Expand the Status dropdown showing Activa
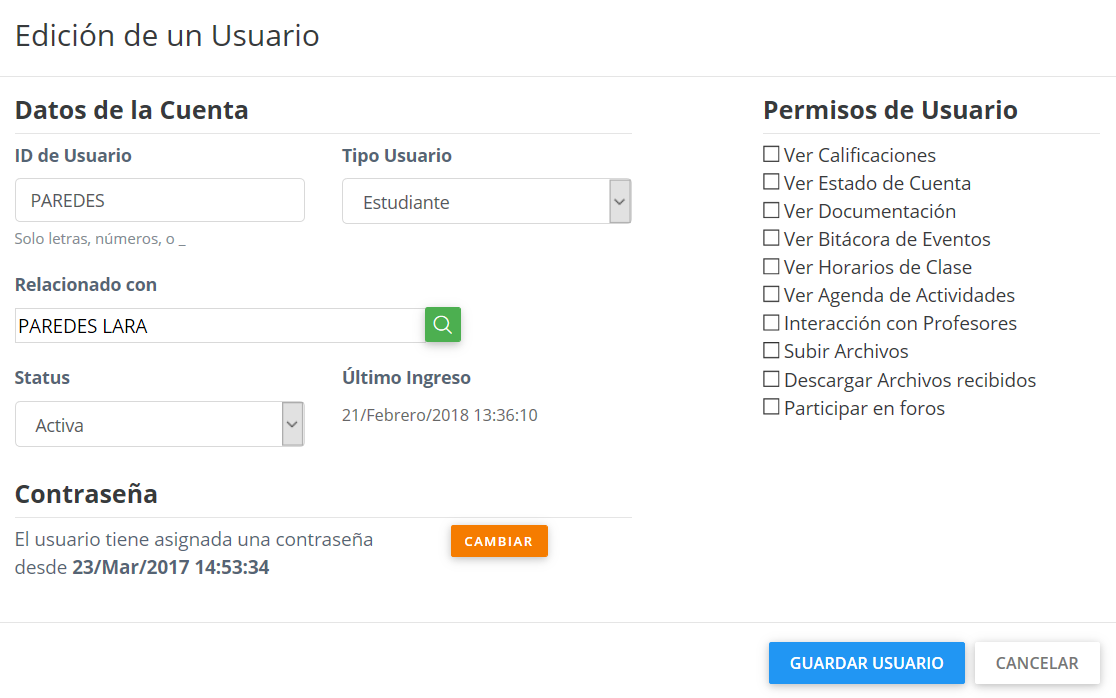1116x698 pixels. coord(148,425)
